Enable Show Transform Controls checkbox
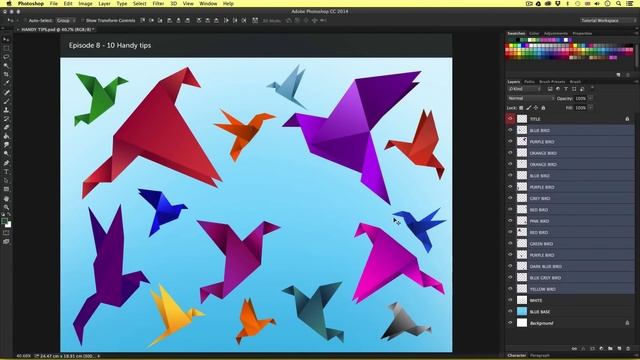640x360 pixels. coord(82,20)
